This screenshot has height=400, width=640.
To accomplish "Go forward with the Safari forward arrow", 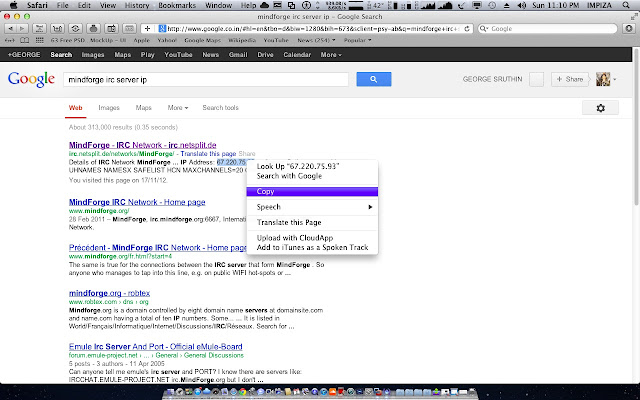I will coord(22,29).
